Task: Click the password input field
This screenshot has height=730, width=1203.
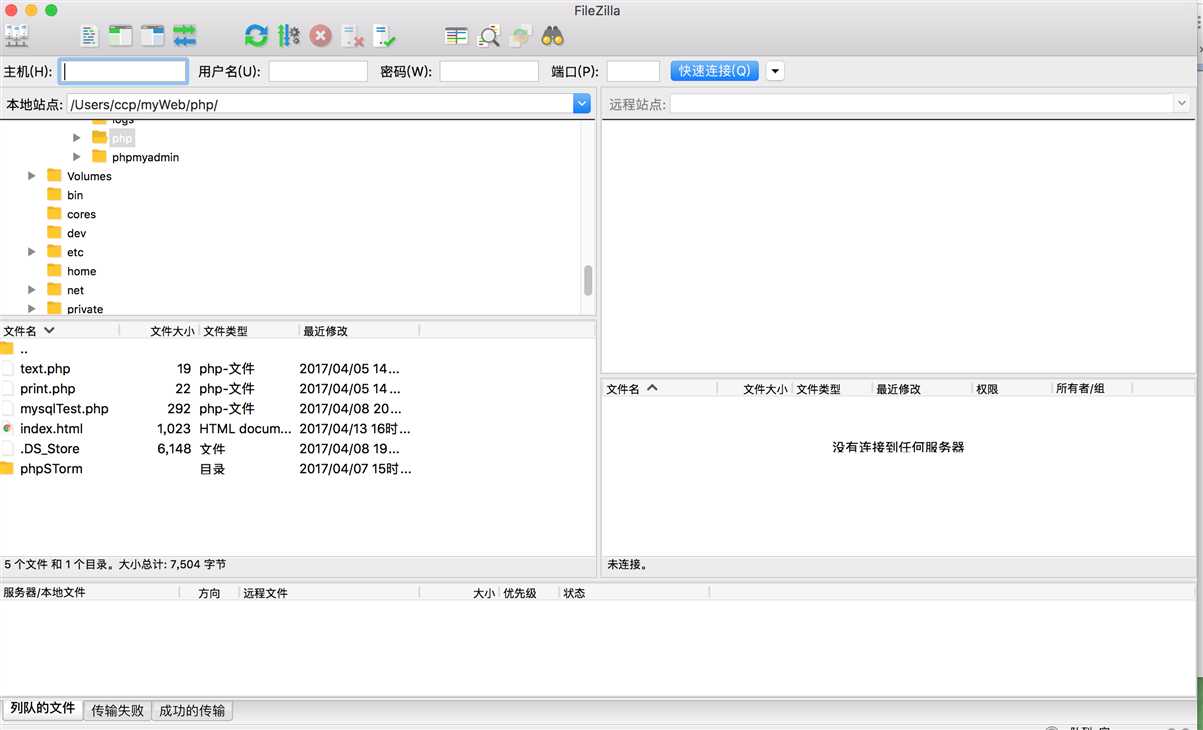Action: [x=489, y=71]
